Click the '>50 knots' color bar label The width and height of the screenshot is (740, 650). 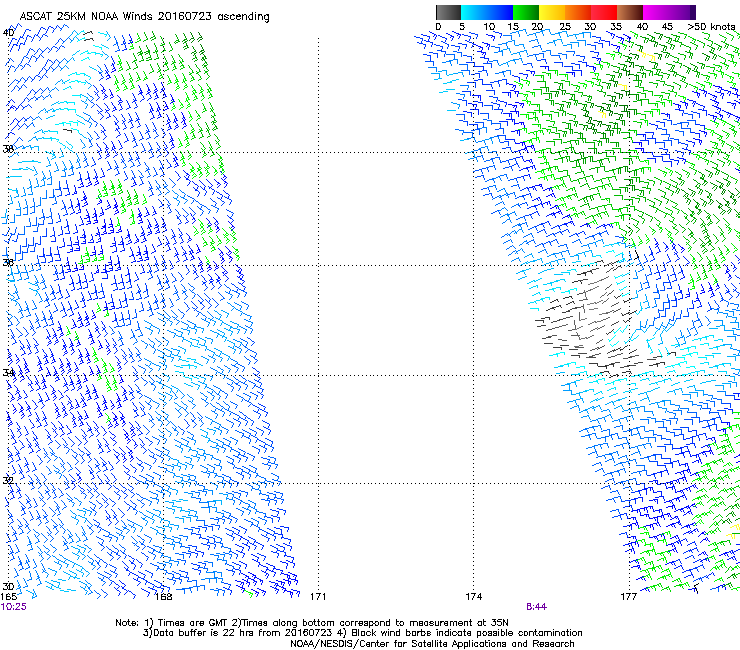(711, 27)
